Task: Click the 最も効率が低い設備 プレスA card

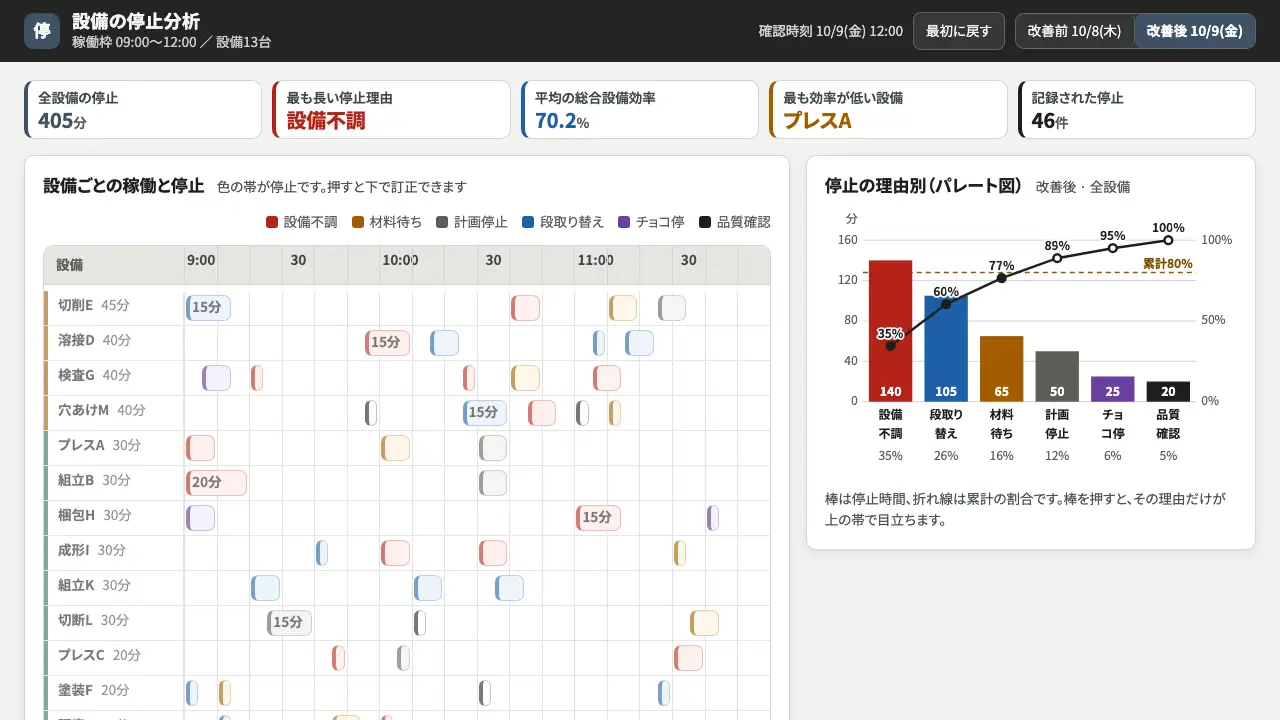Action: click(888, 110)
